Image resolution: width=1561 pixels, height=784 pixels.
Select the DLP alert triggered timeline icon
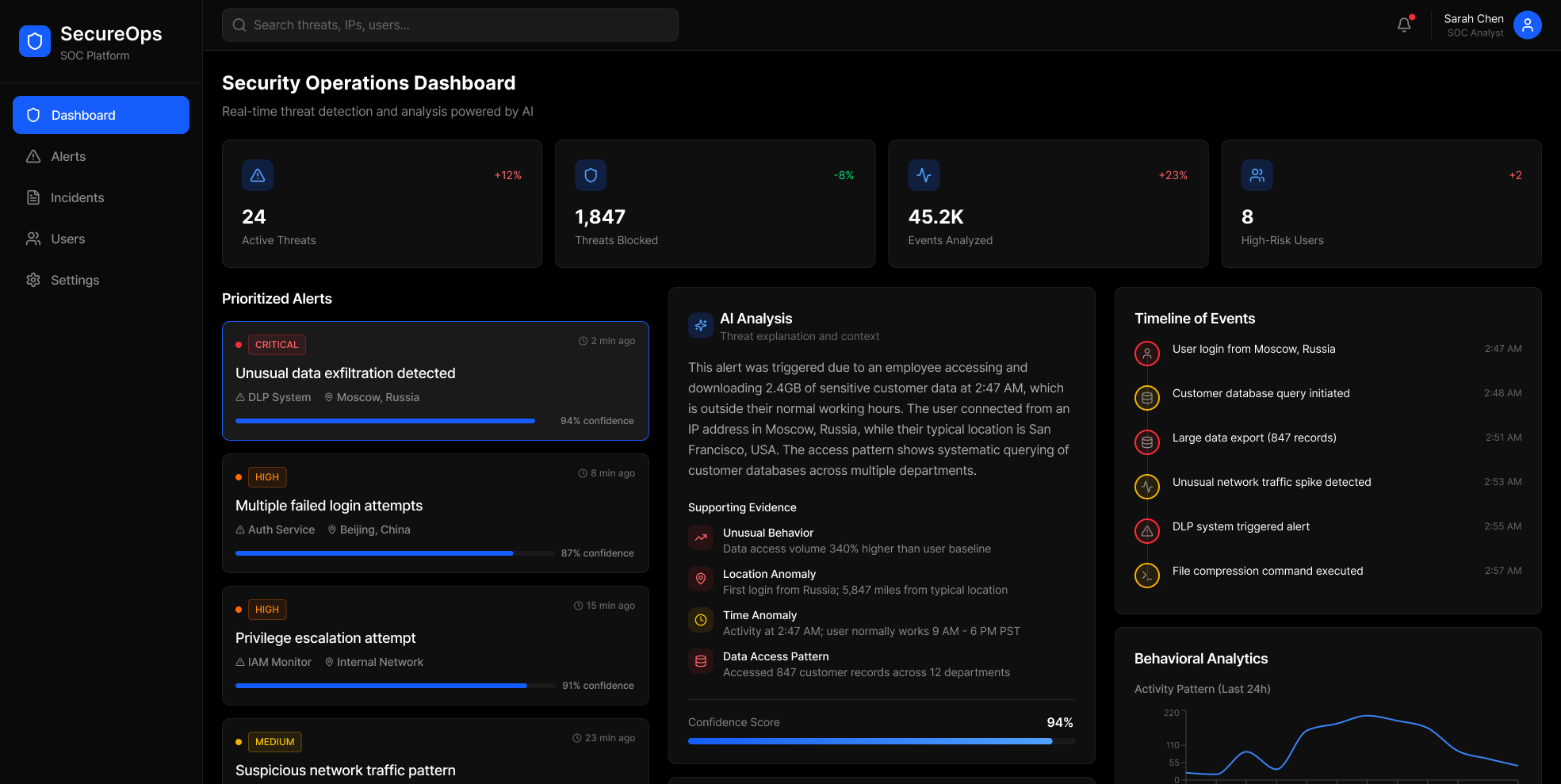coord(1147,531)
